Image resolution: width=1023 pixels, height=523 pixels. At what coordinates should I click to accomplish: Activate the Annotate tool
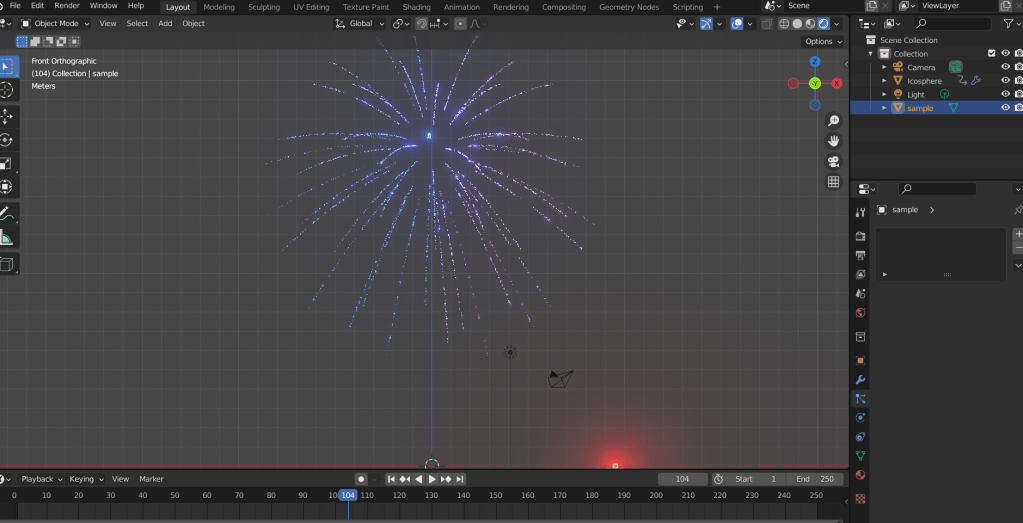pyautogui.click(x=7, y=213)
